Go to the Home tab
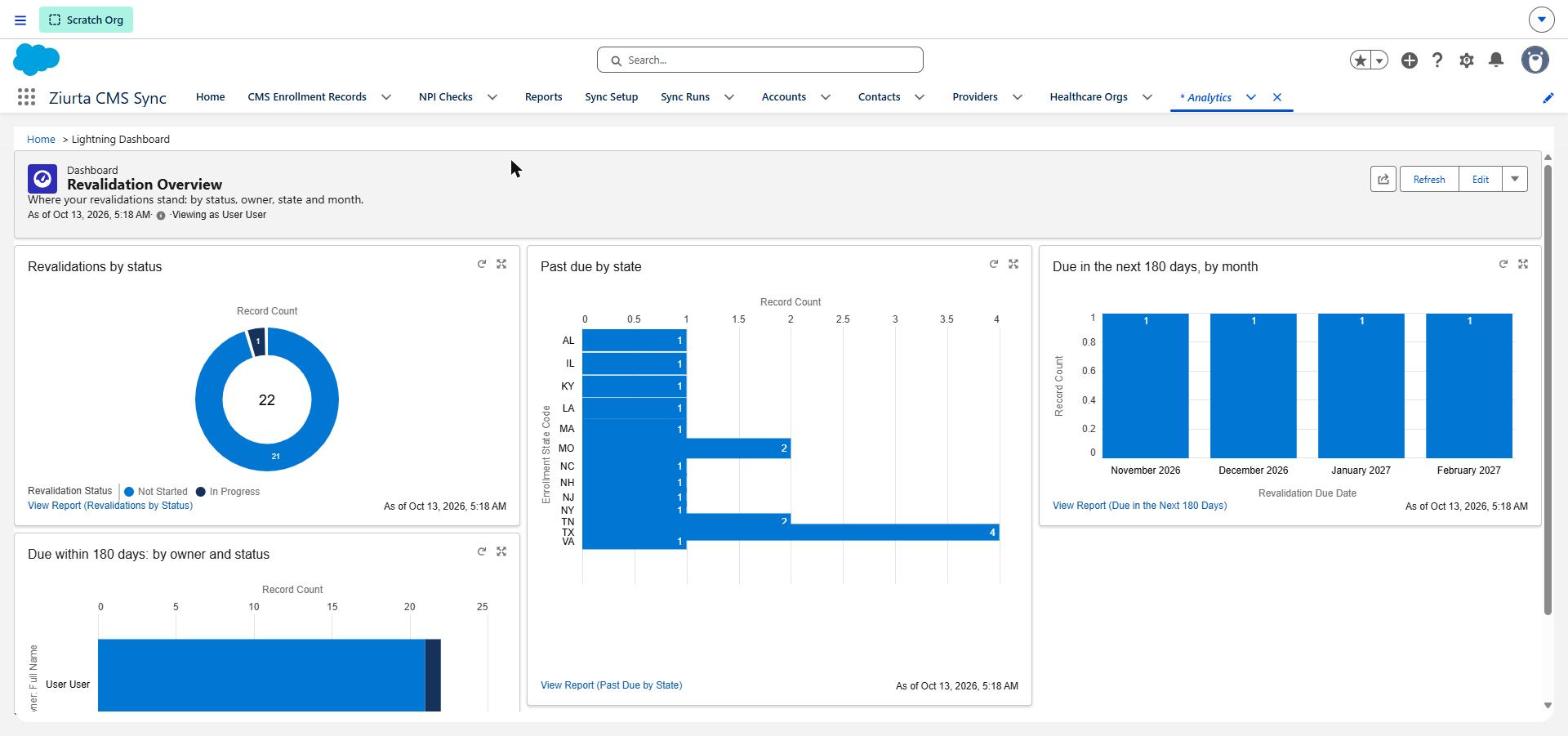This screenshot has width=1568, height=736. coord(210,97)
